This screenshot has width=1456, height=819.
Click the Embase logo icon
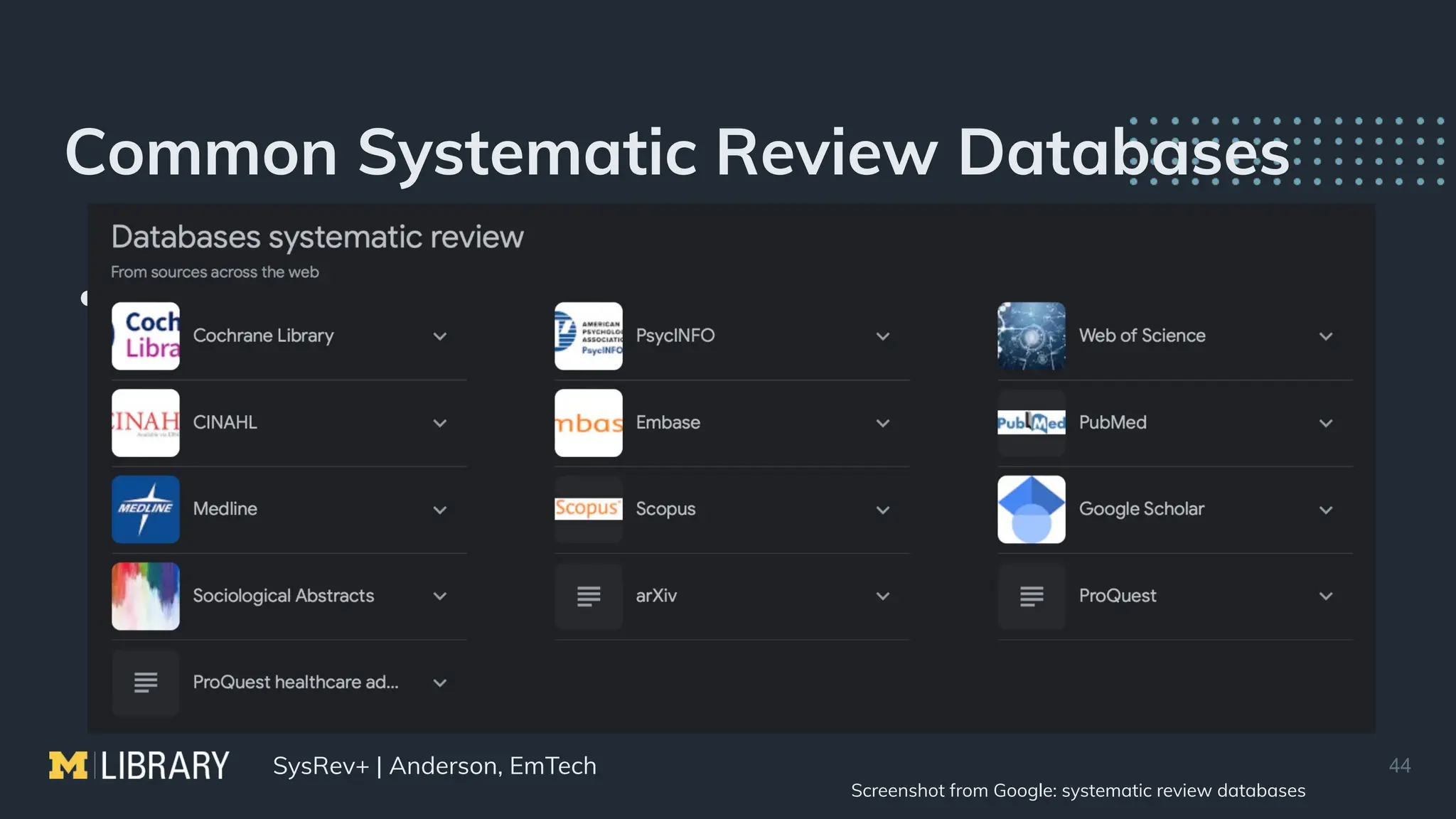coord(588,422)
